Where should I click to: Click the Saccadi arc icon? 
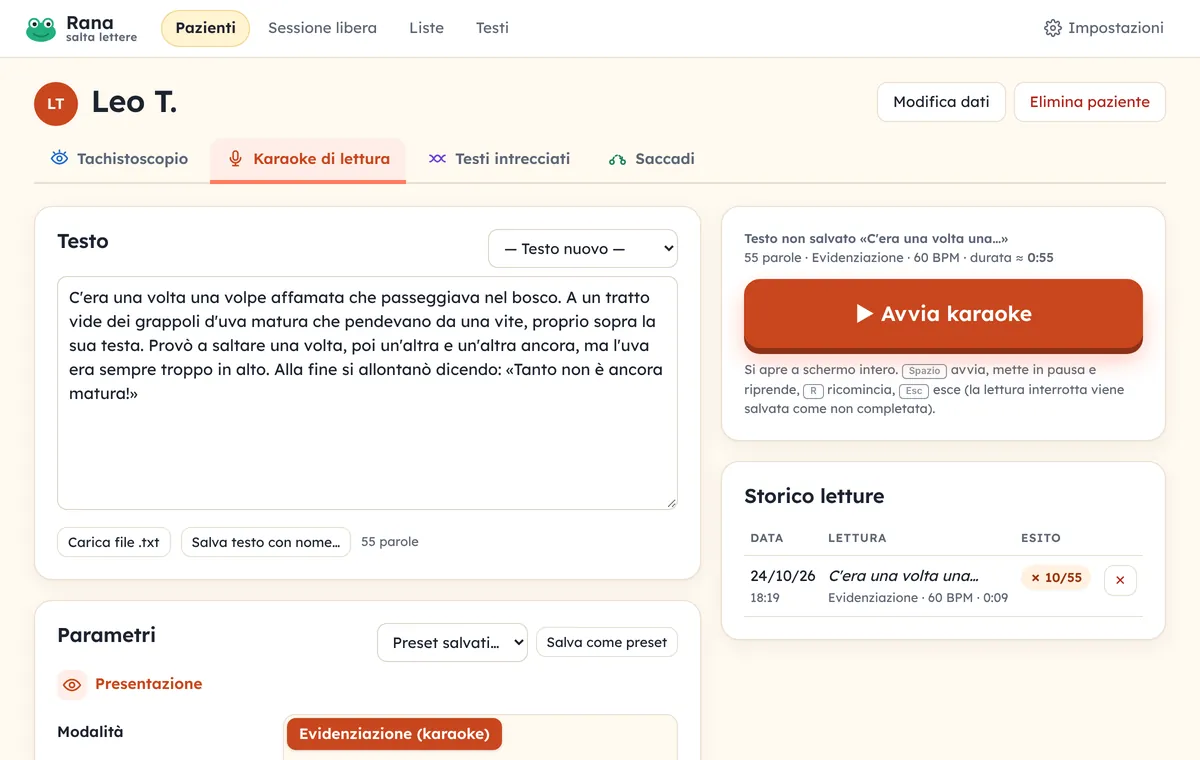tap(617, 159)
